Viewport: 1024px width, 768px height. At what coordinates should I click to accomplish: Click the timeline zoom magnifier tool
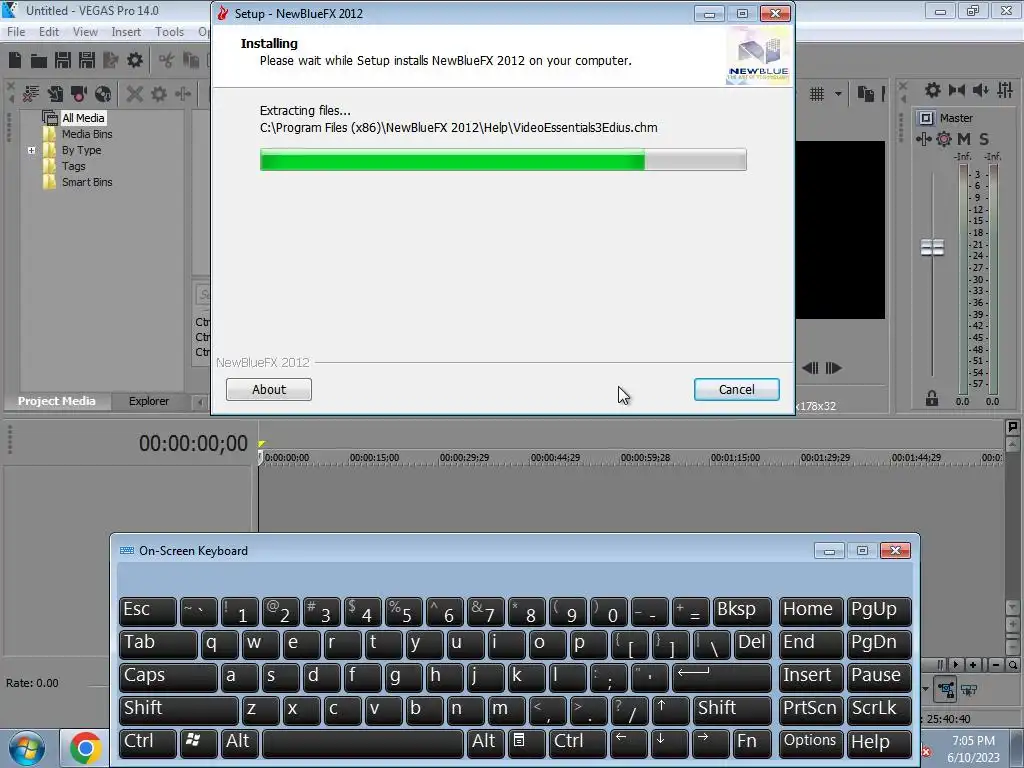pyautogui.click(x=1013, y=665)
